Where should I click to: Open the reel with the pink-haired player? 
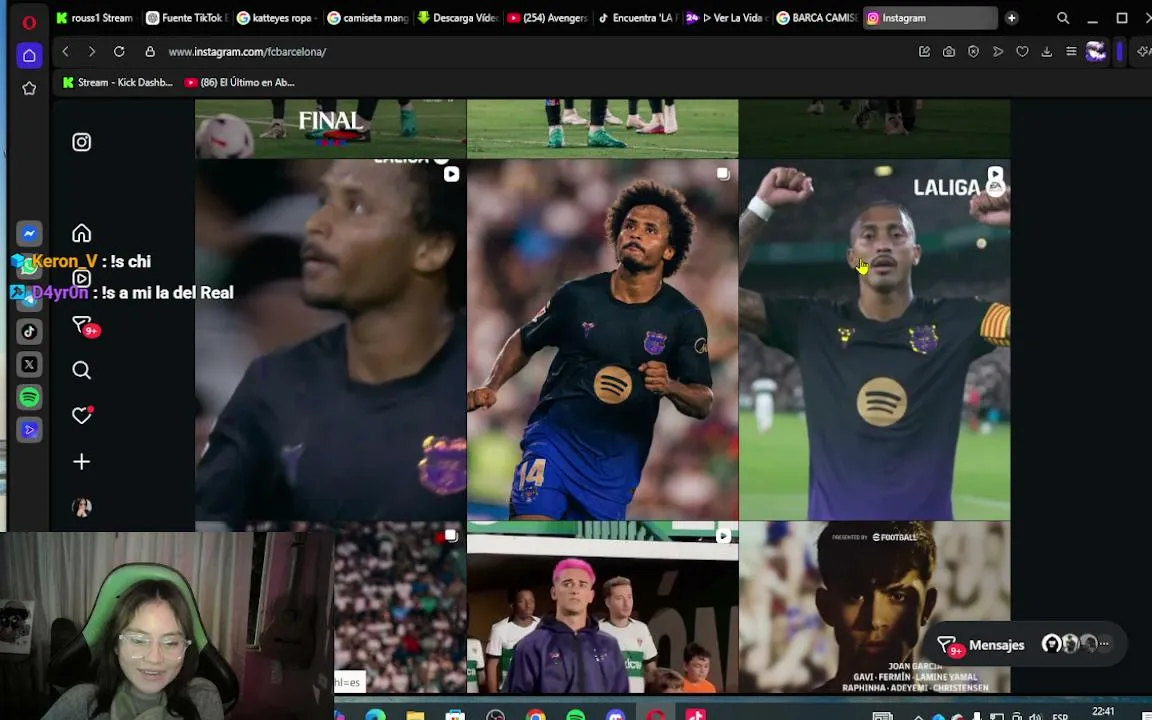pos(602,608)
